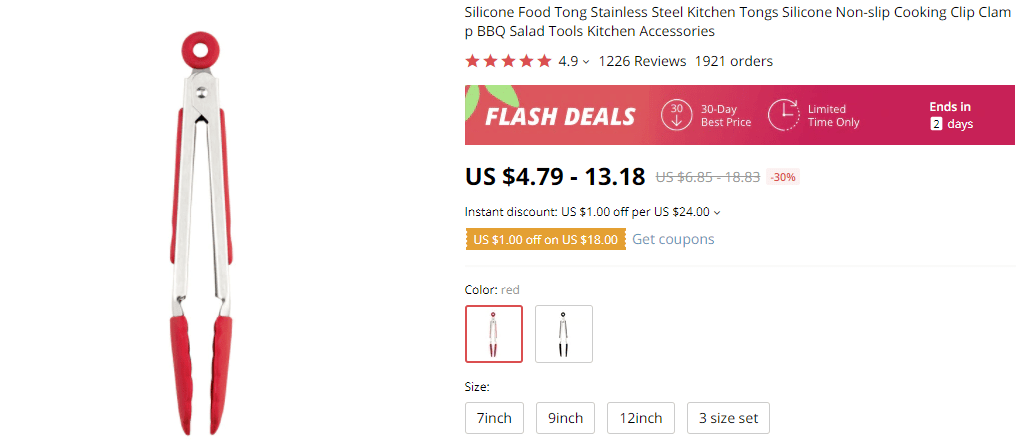Click the green leaf flash deals icon
This screenshot has width=1016, height=448.
(501, 97)
